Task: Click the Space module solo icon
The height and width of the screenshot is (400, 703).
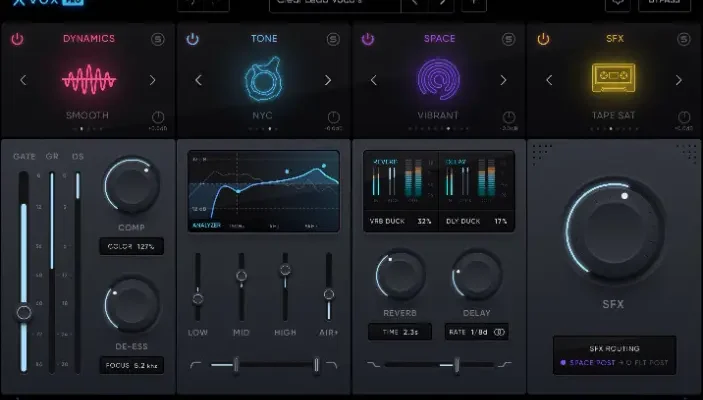Action: pyautogui.click(x=509, y=39)
